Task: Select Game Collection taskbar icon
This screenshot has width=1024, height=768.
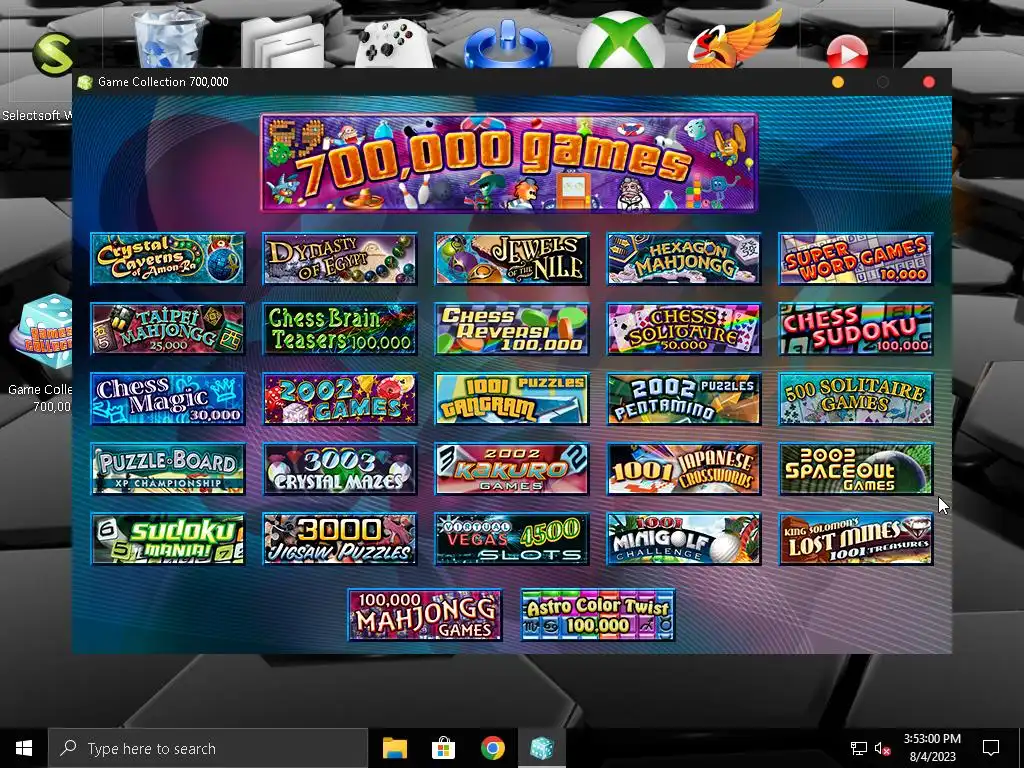Action: coord(541,748)
